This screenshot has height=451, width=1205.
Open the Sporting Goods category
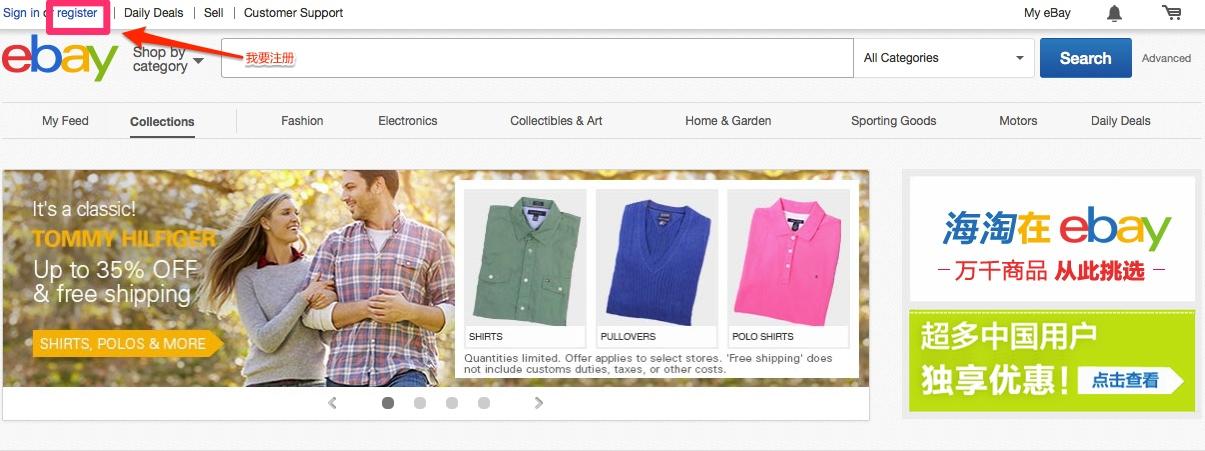point(894,121)
